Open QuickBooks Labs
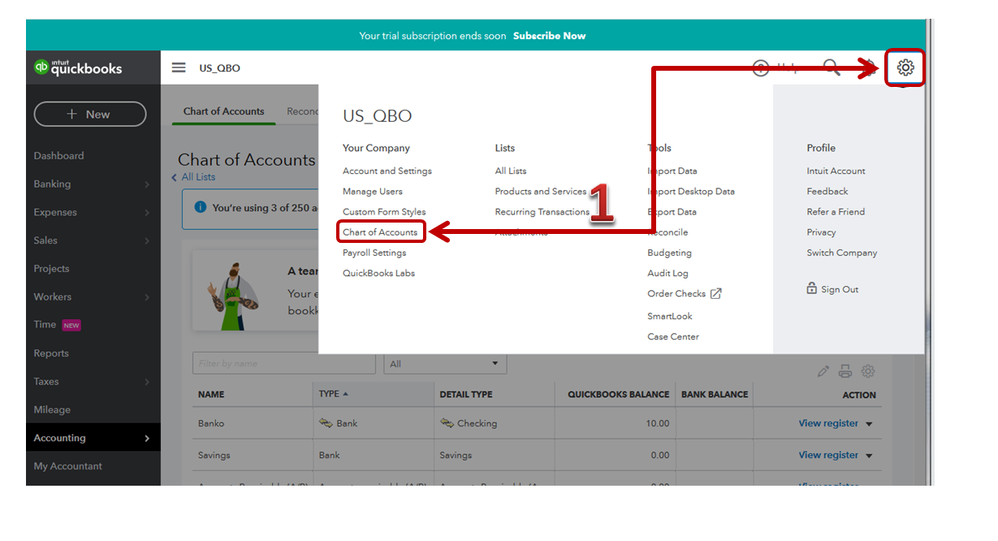Image resolution: width=998 pixels, height=541 pixels. [379, 273]
